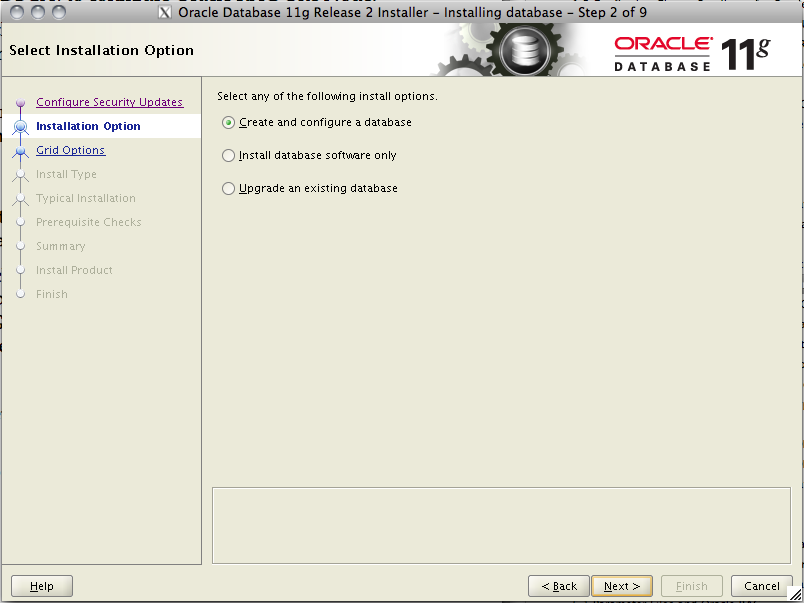
Task: Proceed by clicking Next
Action: click(621, 586)
